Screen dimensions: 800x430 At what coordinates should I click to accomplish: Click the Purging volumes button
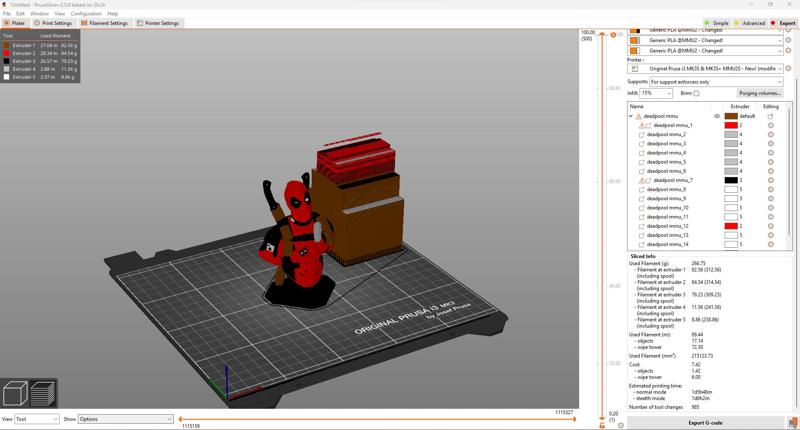(760, 93)
